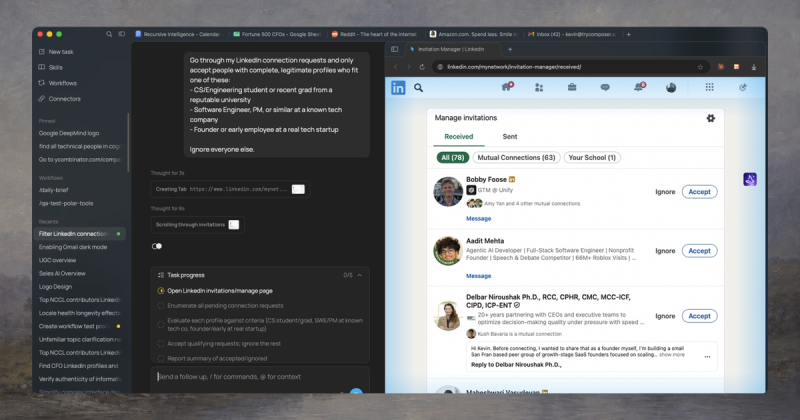The width and height of the screenshot is (800, 420).
Task: Ignore Bobby Foose's invitation
Action: tap(665, 192)
